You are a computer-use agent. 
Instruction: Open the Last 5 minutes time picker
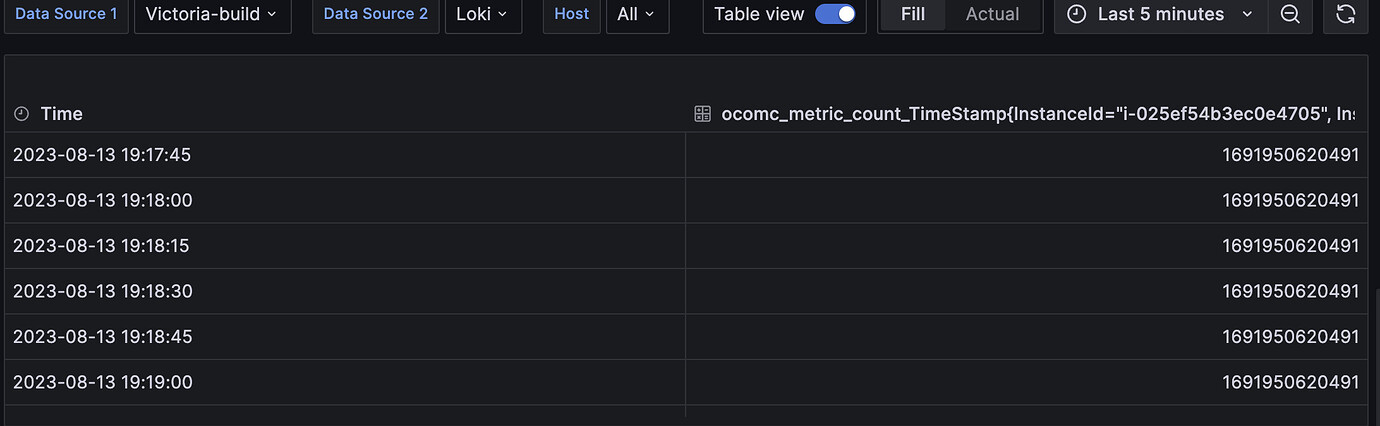point(1160,15)
